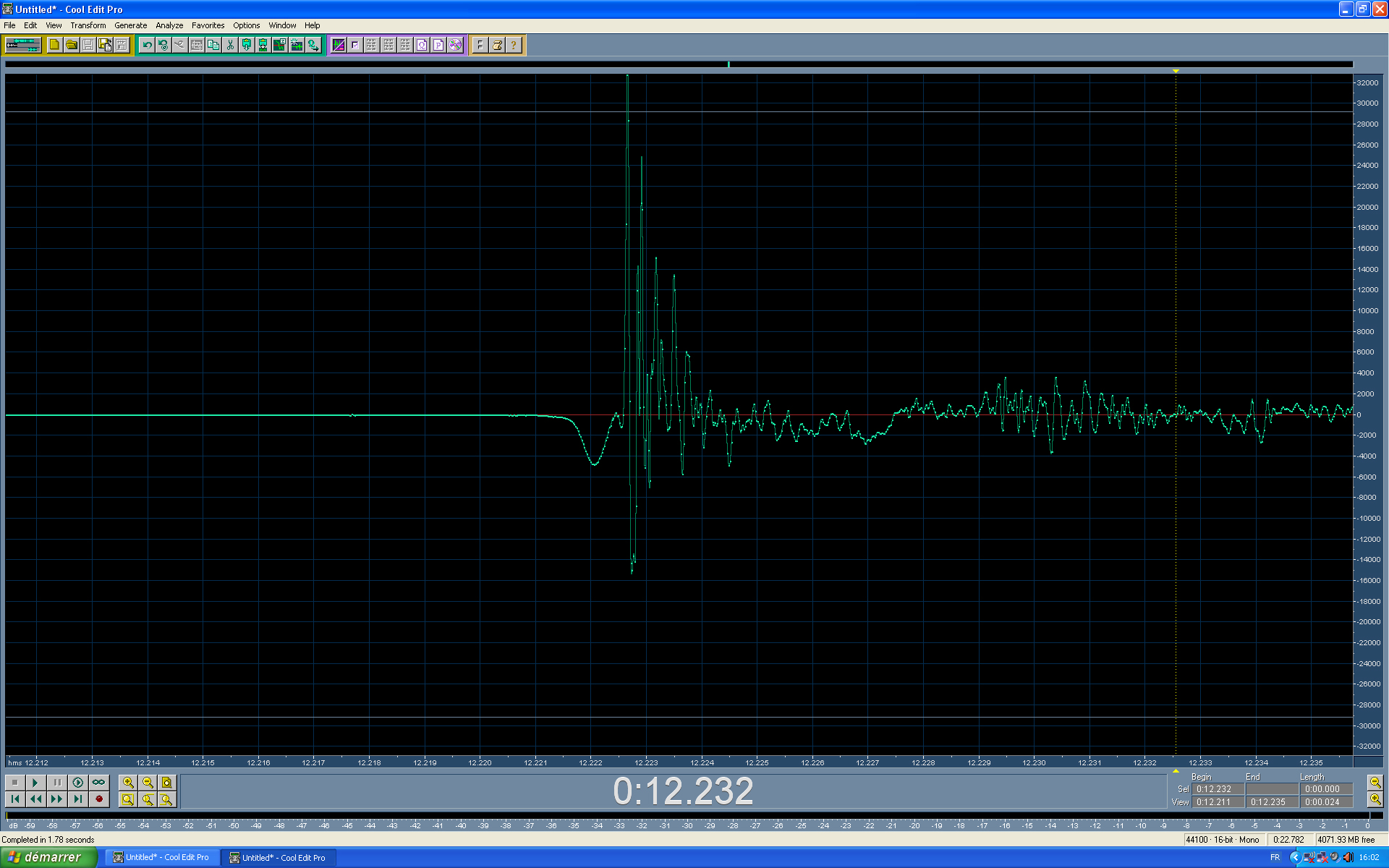Jump to beginning transport button
The width and height of the screenshot is (1389, 868).
pos(14,799)
